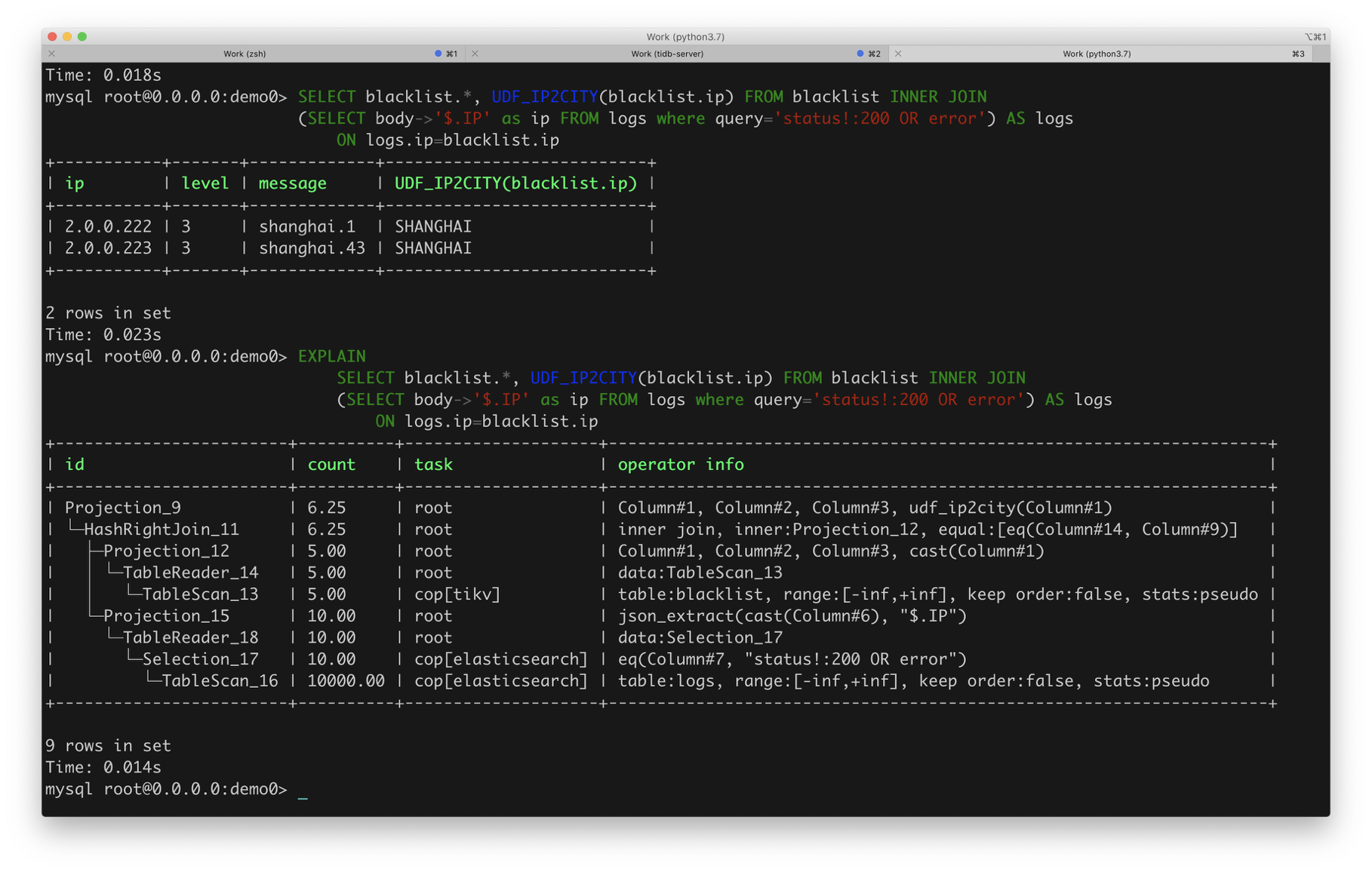The height and width of the screenshot is (872, 1372).
Task: Click the '5.00' count in Projection_12 row
Action: click(x=327, y=551)
